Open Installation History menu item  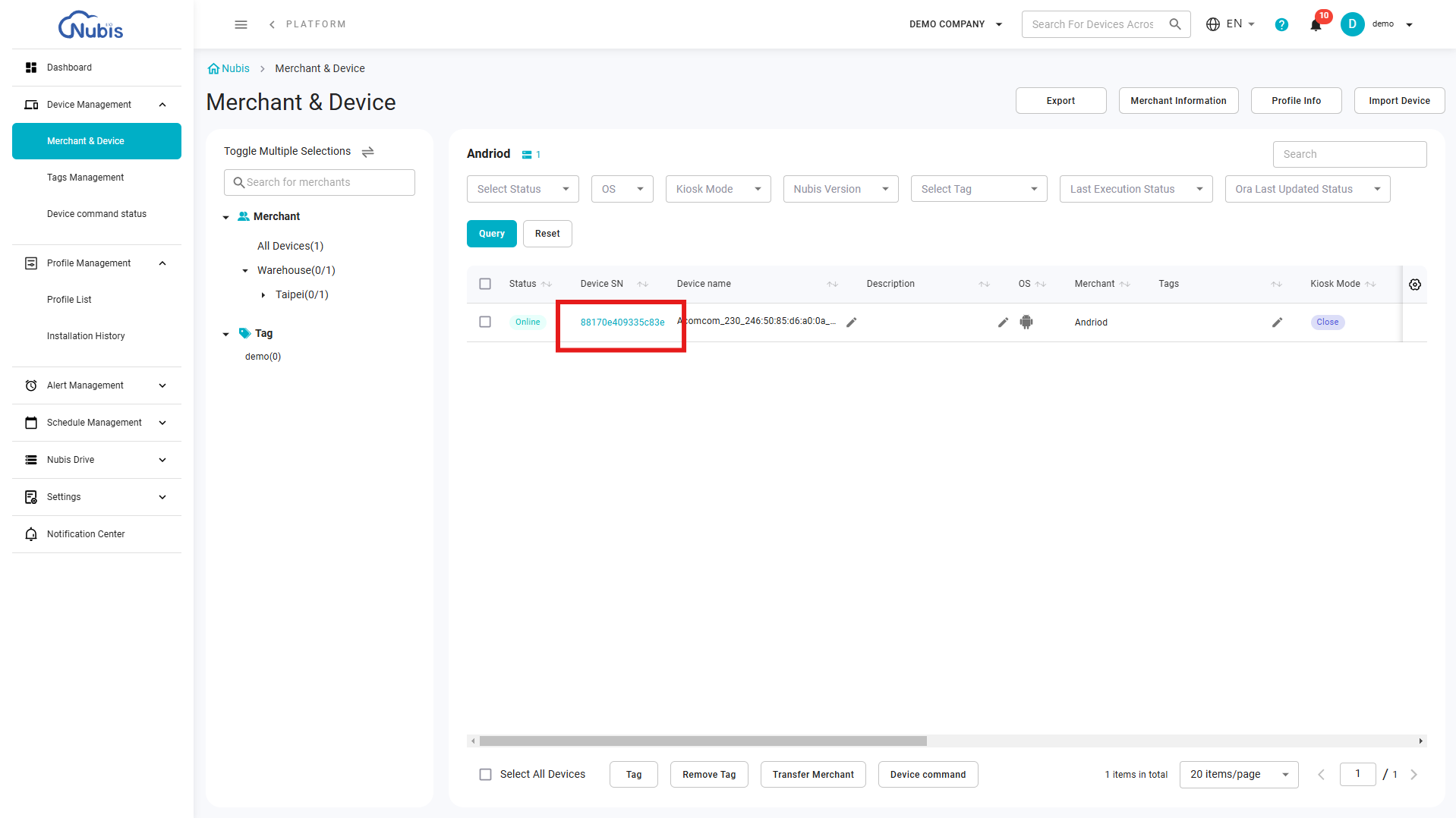pyautogui.click(x=96, y=336)
